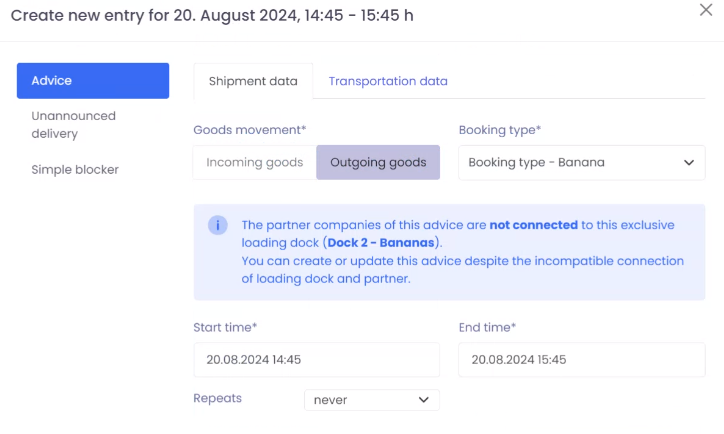Expand the Booking type dropdown
Image resolution: width=724 pixels, height=434 pixels.
pyautogui.click(x=581, y=162)
